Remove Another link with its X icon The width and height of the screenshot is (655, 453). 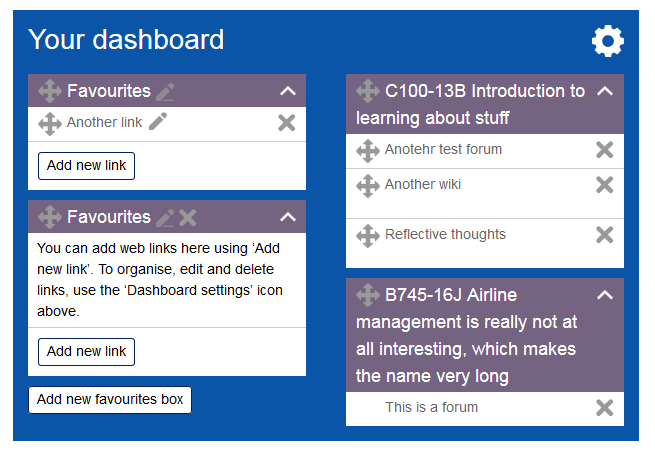pyautogui.click(x=287, y=123)
